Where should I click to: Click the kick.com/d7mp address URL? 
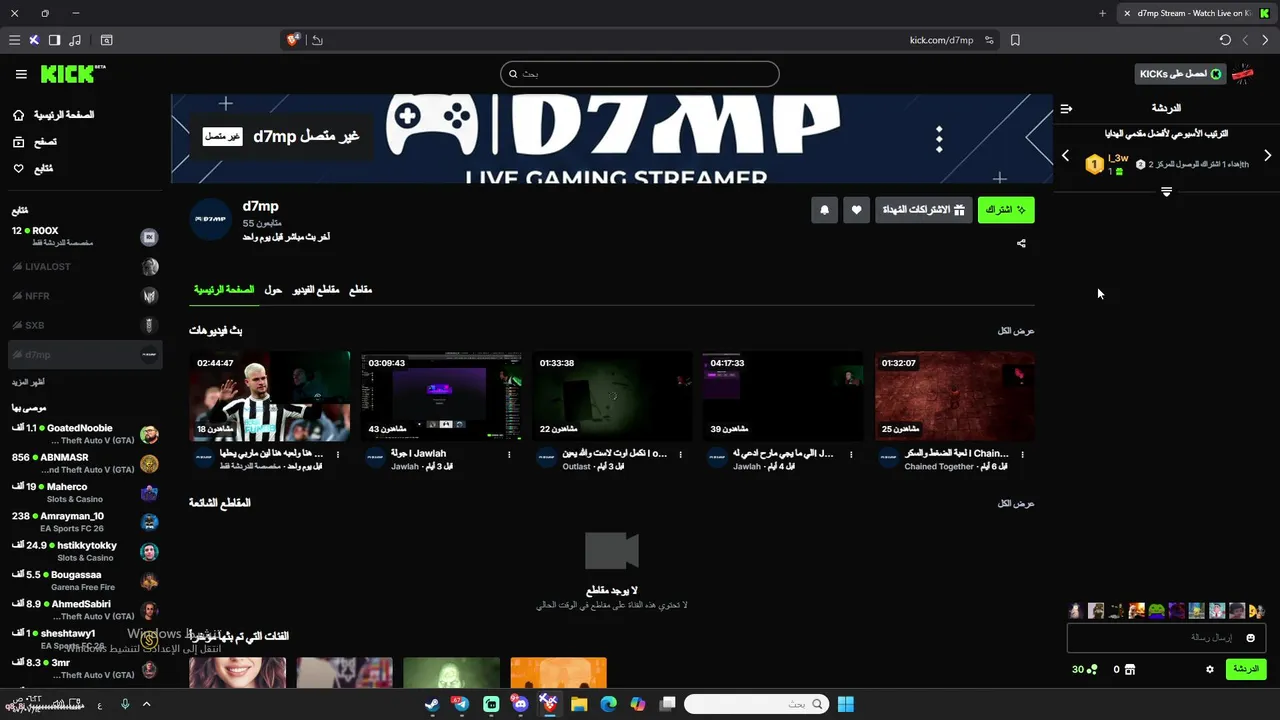pyautogui.click(x=941, y=40)
